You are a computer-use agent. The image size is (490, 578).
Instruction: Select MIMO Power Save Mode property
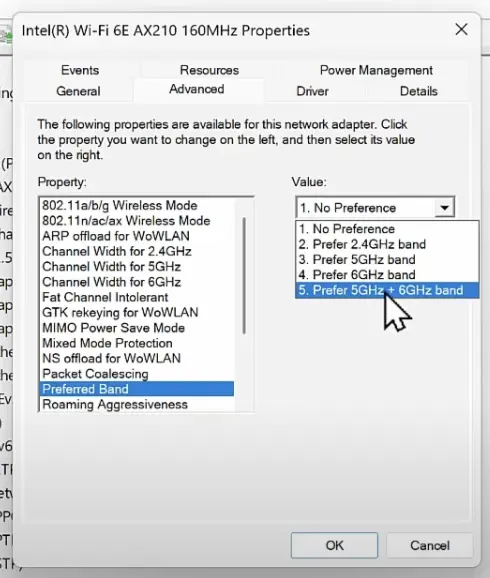tap(136, 328)
